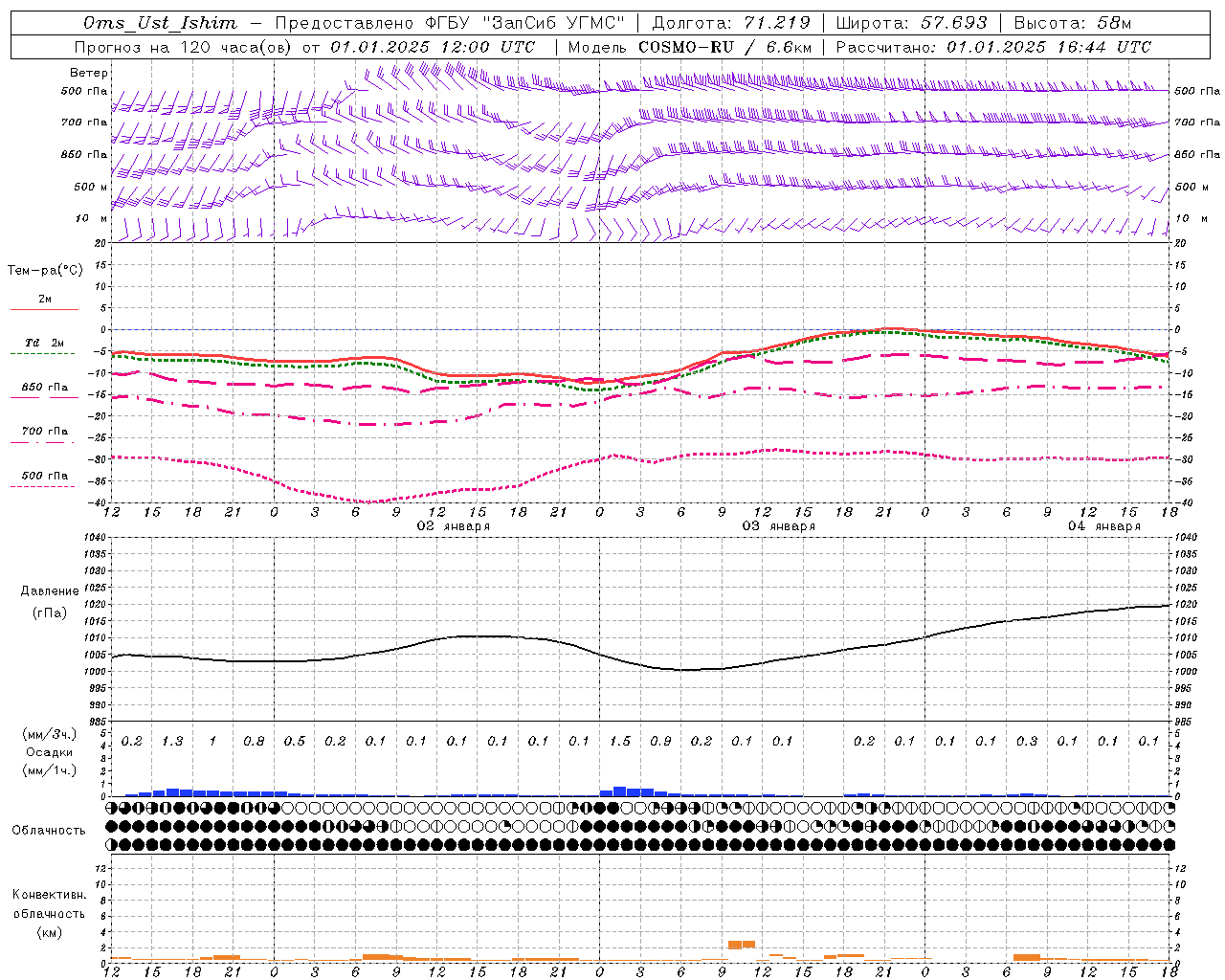
Task: Click the Ветер wind panel label
Action: click(x=89, y=73)
